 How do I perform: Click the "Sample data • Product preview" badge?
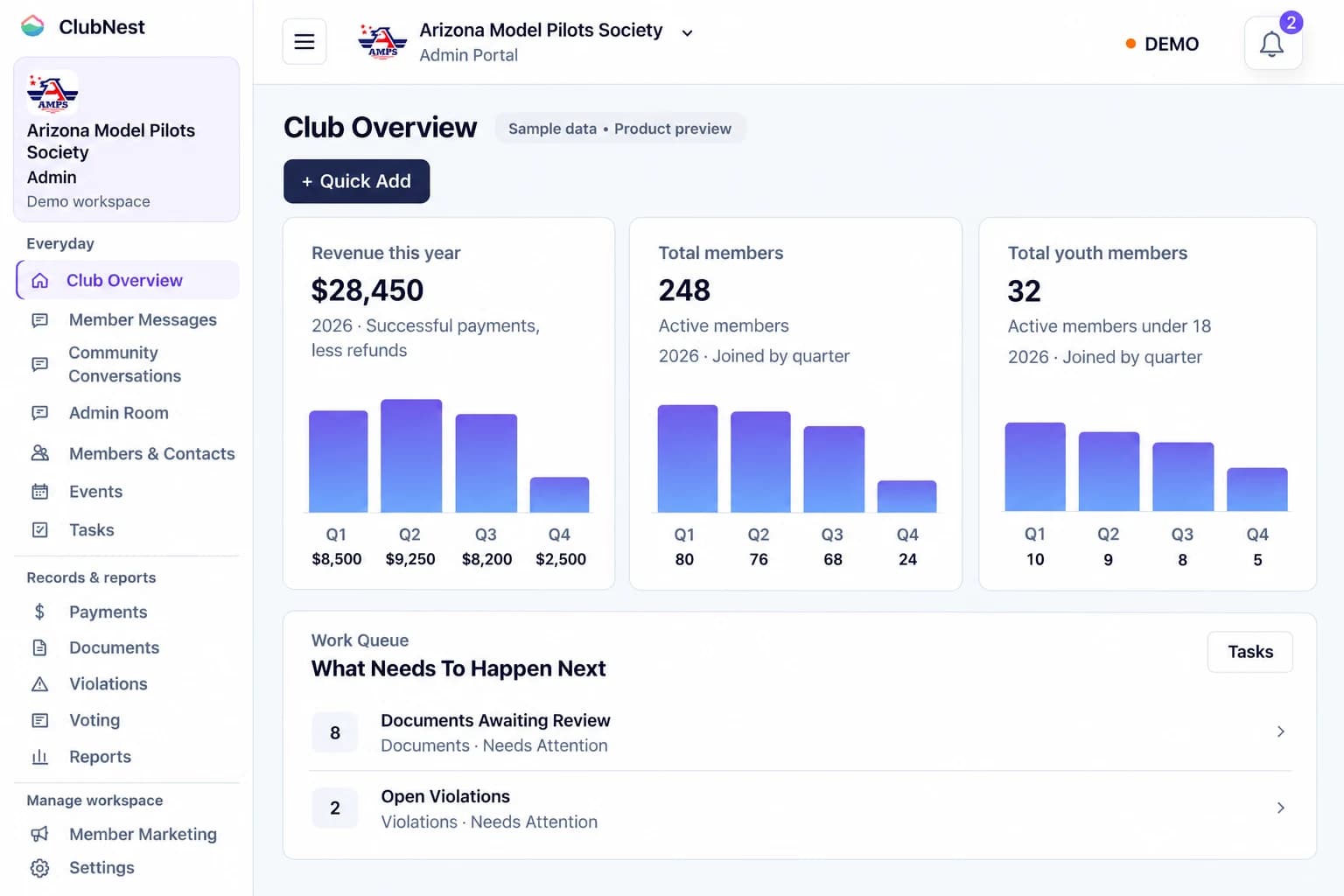pos(619,129)
